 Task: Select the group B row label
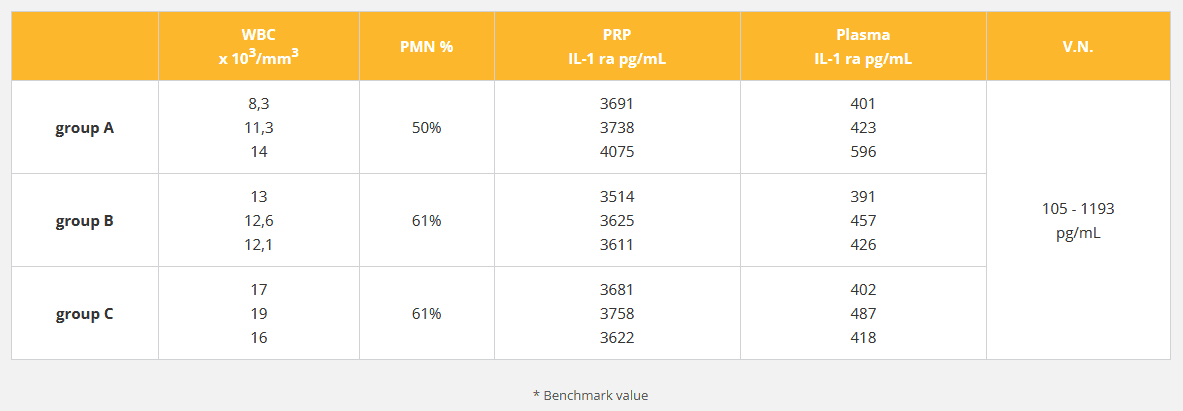coord(84,220)
